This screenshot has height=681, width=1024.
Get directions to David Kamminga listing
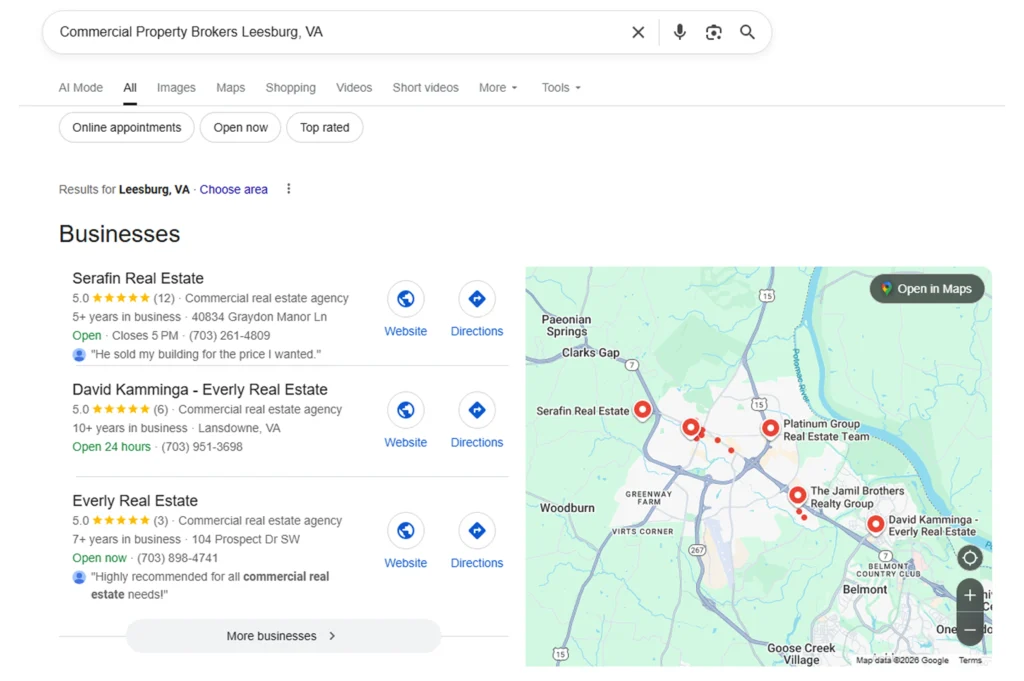point(477,410)
